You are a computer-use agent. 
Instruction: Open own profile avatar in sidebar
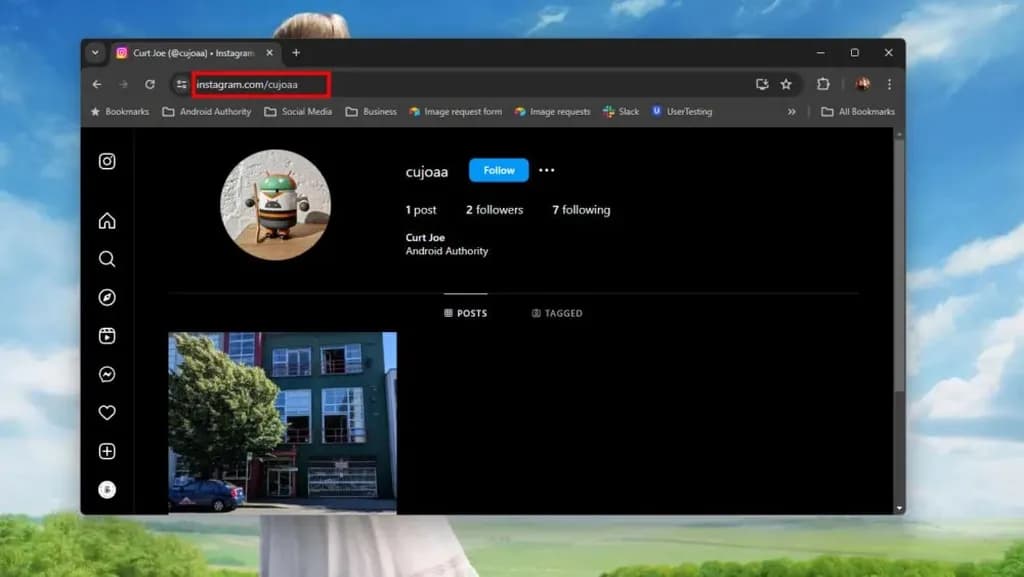pos(107,489)
